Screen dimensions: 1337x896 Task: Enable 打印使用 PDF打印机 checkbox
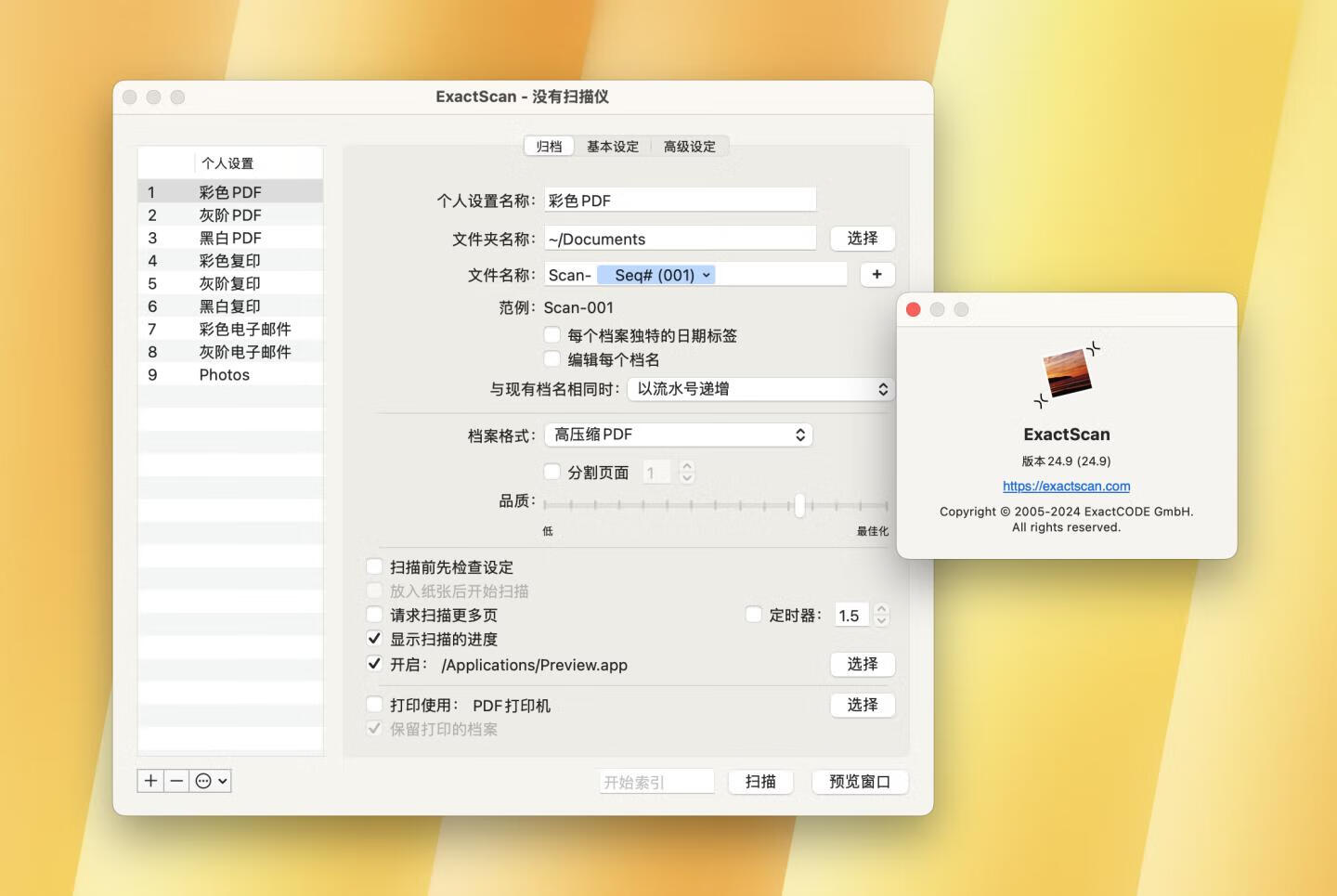[x=374, y=705]
